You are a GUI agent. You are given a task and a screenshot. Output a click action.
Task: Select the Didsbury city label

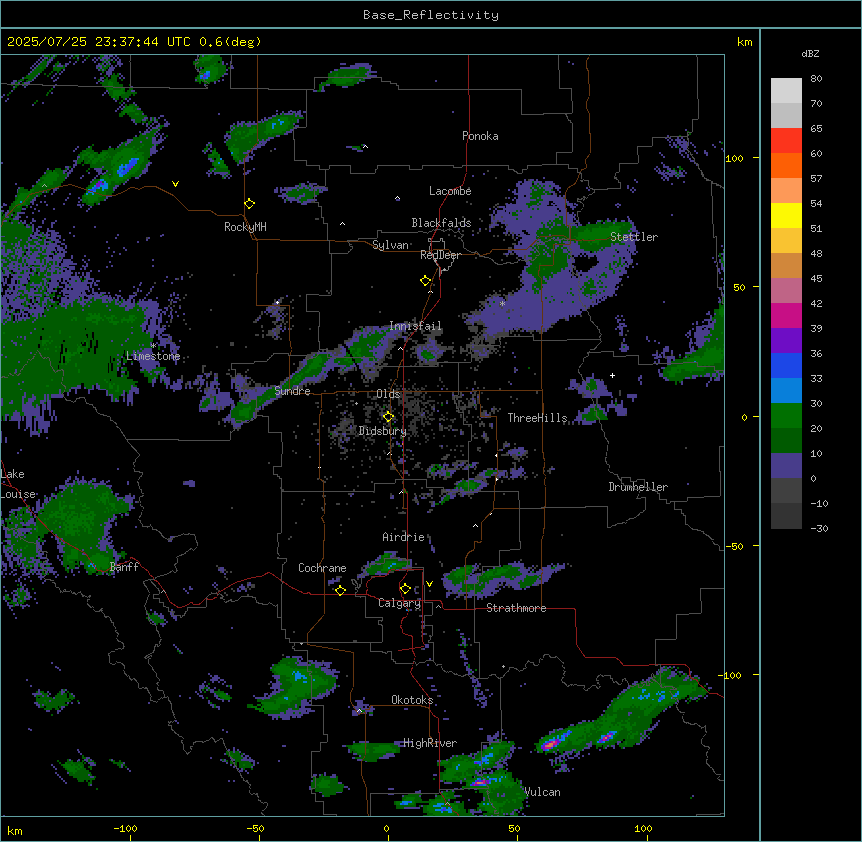click(383, 431)
